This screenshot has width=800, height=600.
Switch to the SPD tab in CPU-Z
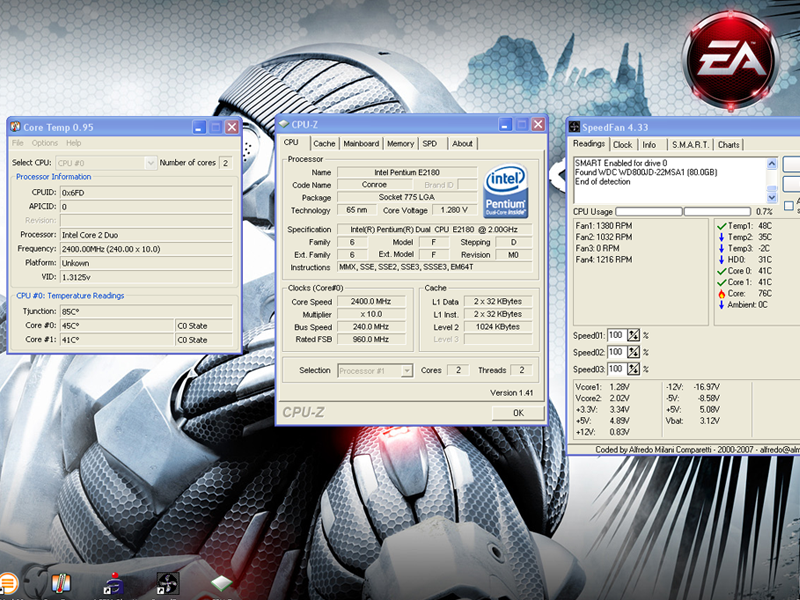430,144
